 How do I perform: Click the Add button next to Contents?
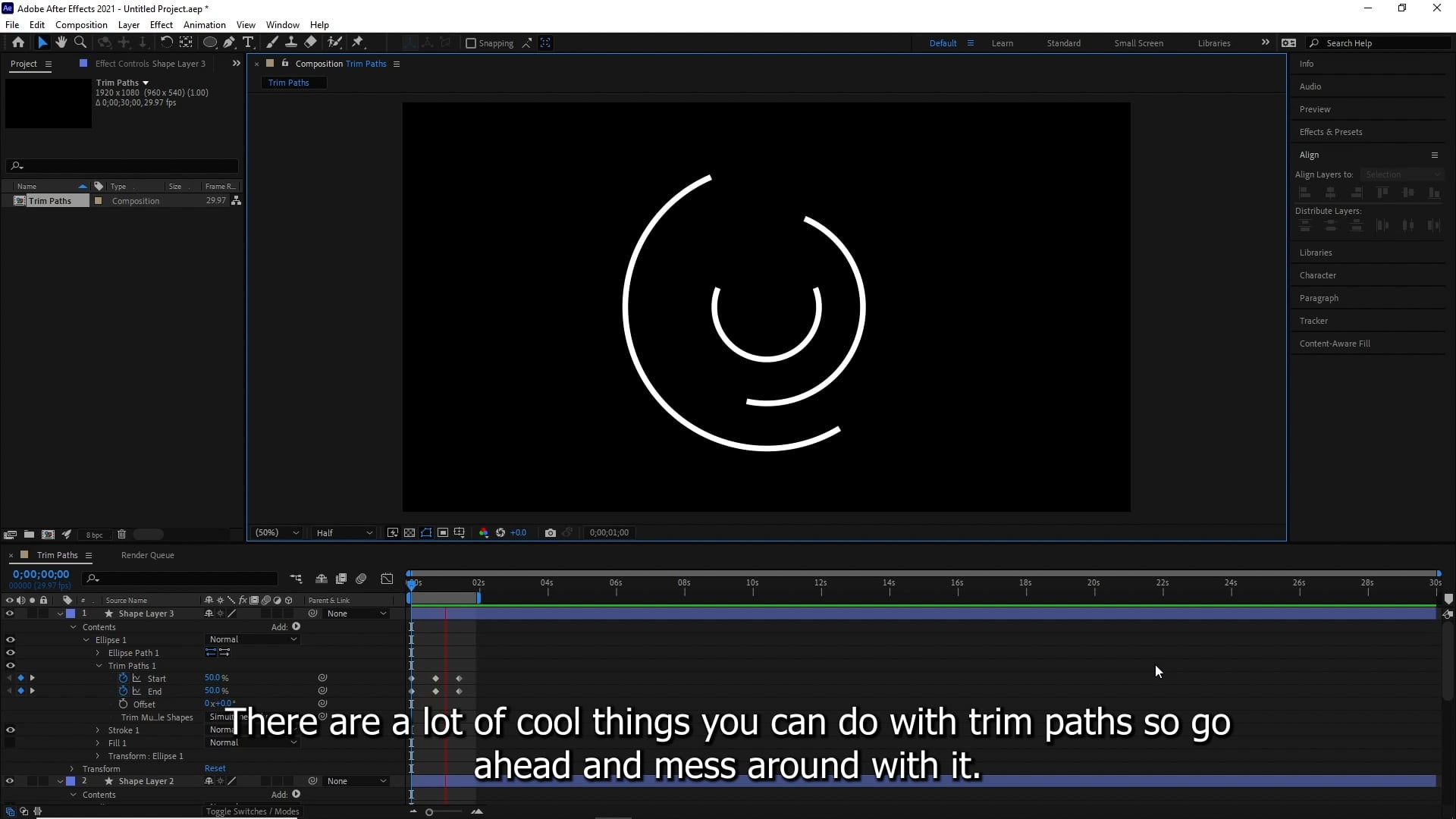coord(296,627)
